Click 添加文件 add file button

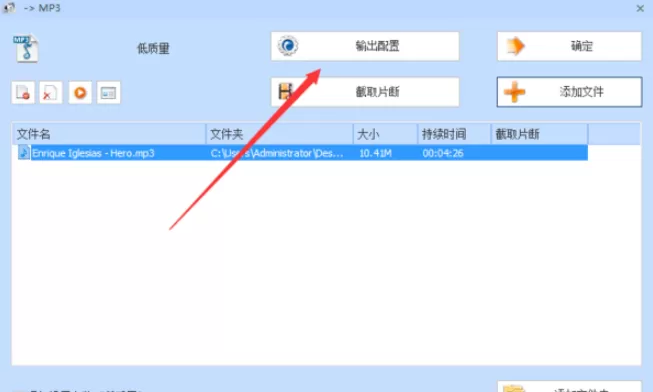(x=569, y=92)
